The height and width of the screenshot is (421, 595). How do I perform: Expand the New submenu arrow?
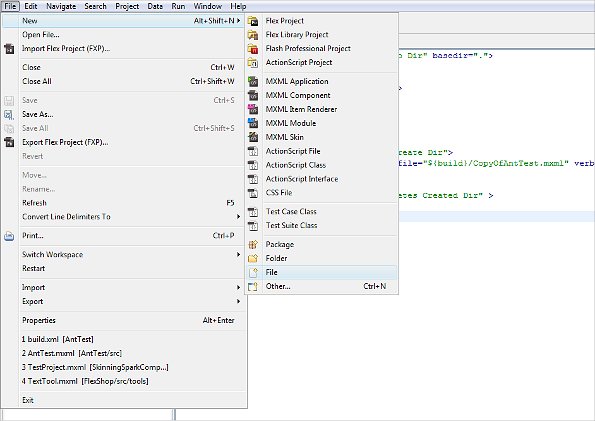coord(238,21)
